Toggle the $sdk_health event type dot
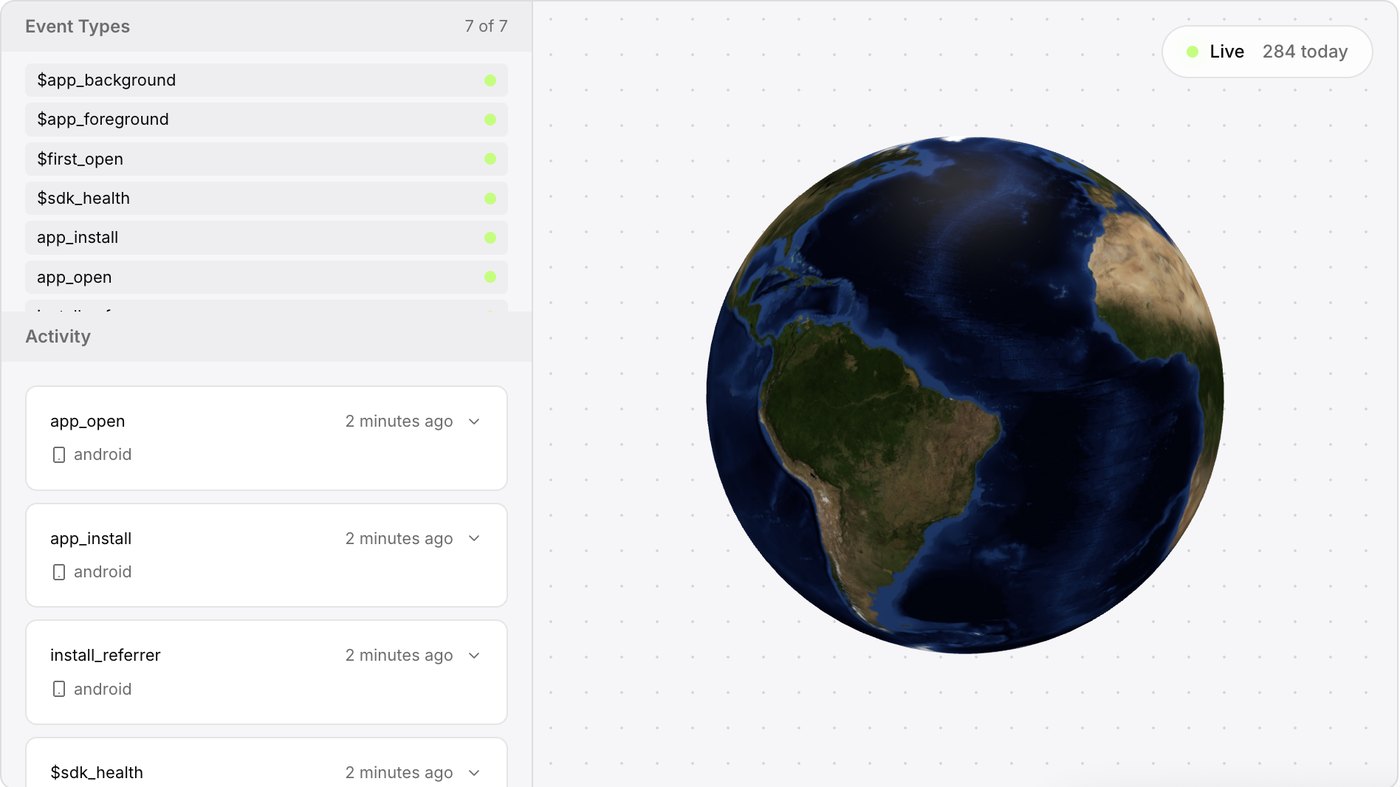 490,198
